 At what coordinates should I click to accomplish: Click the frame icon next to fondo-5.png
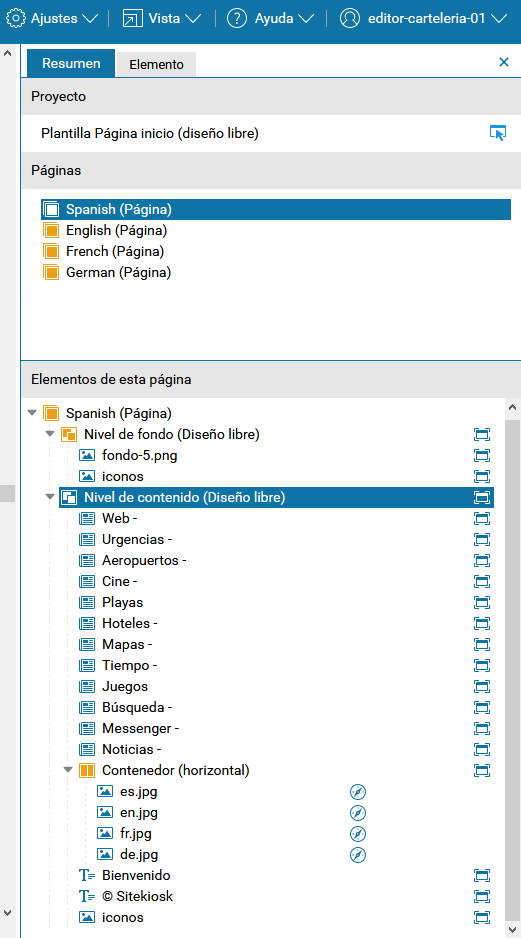pos(482,455)
